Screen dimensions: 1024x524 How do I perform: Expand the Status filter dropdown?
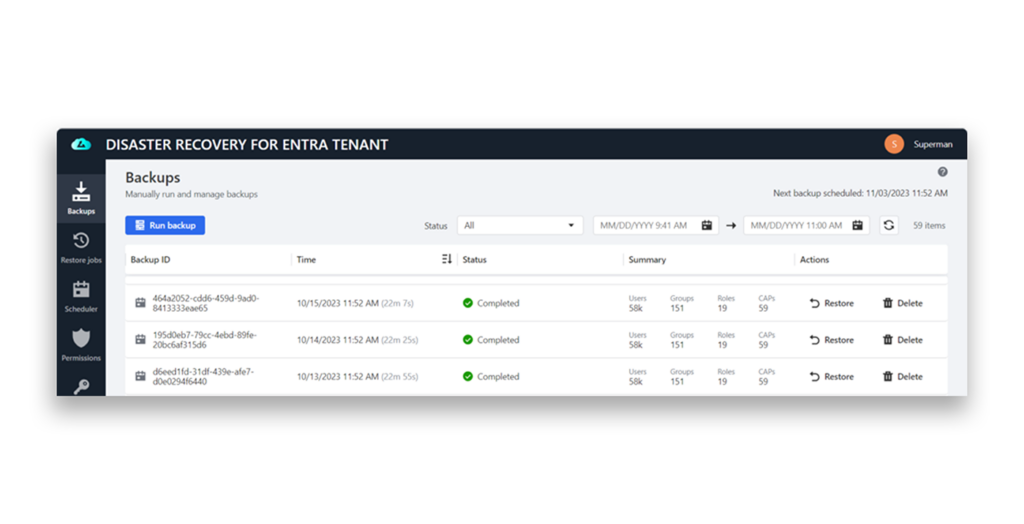pyautogui.click(x=519, y=226)
